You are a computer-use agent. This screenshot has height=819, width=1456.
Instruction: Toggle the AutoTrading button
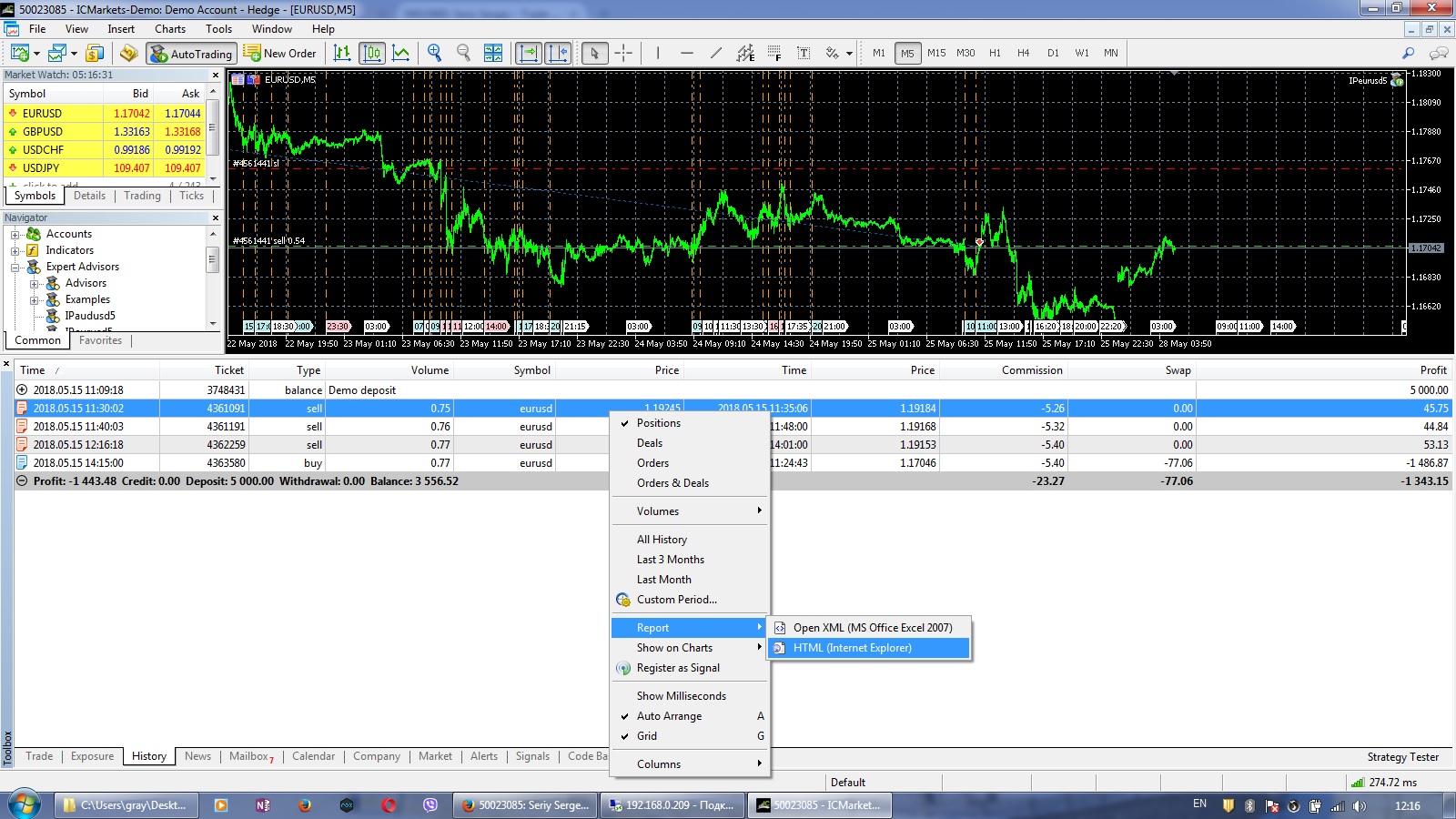click(x=192, y=54)
